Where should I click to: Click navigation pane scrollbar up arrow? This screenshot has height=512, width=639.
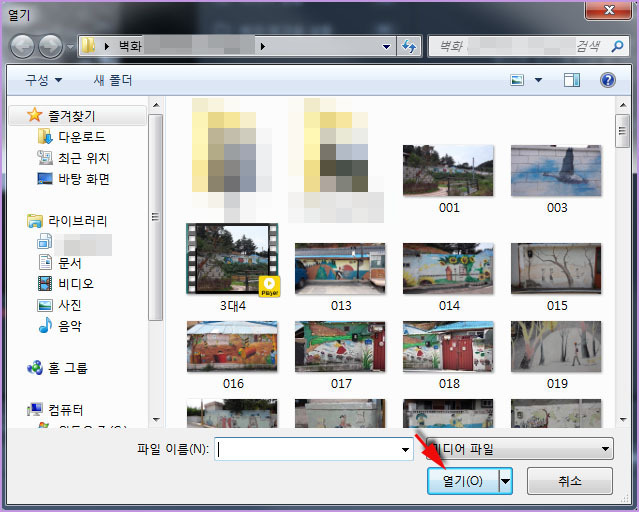click(156, 105)
